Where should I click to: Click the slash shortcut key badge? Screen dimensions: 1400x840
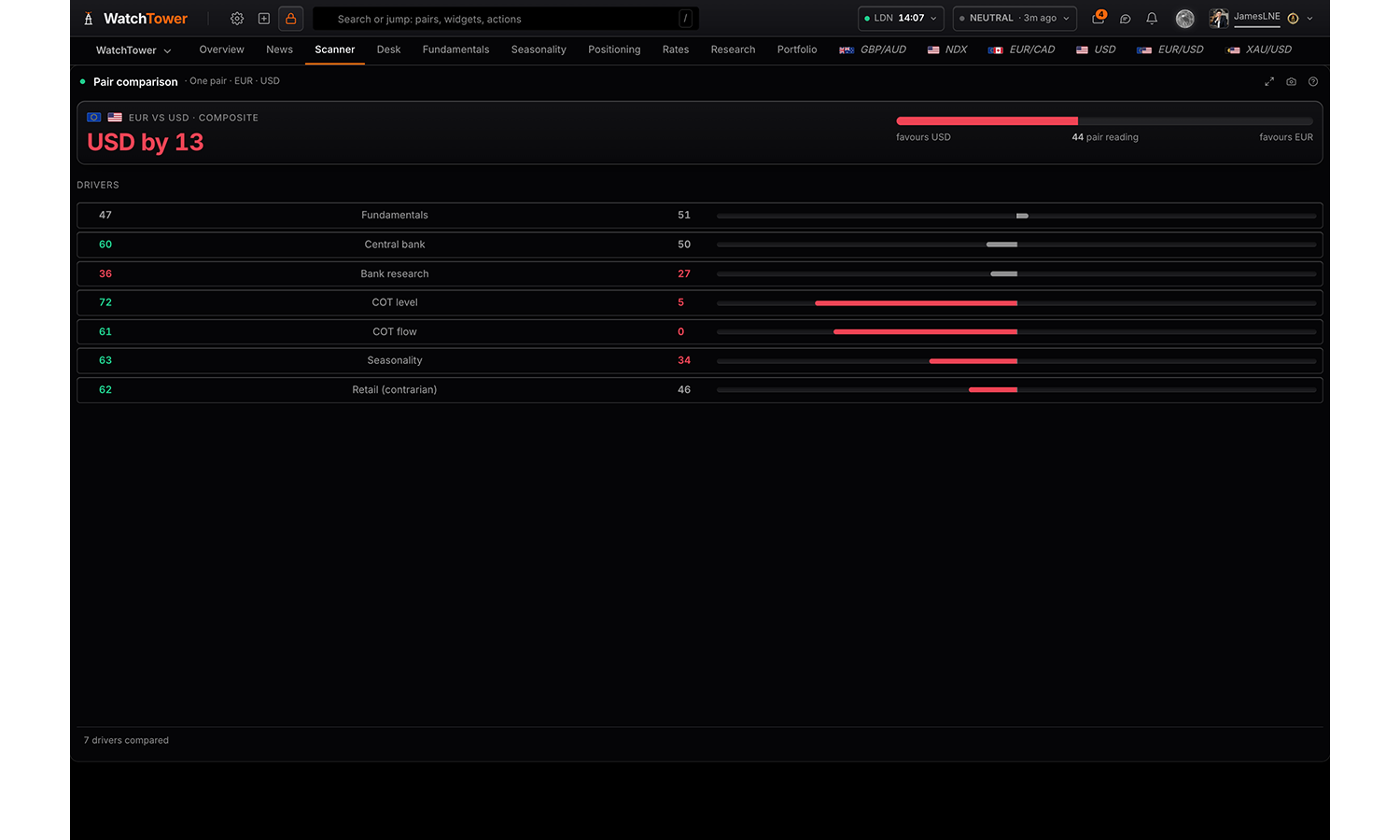(686, 19)
